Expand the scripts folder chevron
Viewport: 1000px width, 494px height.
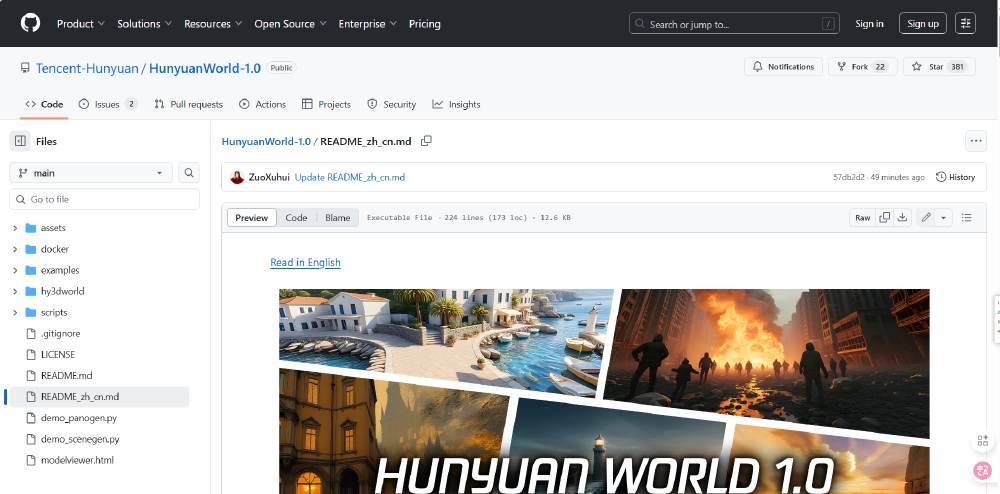click(15, 312)
